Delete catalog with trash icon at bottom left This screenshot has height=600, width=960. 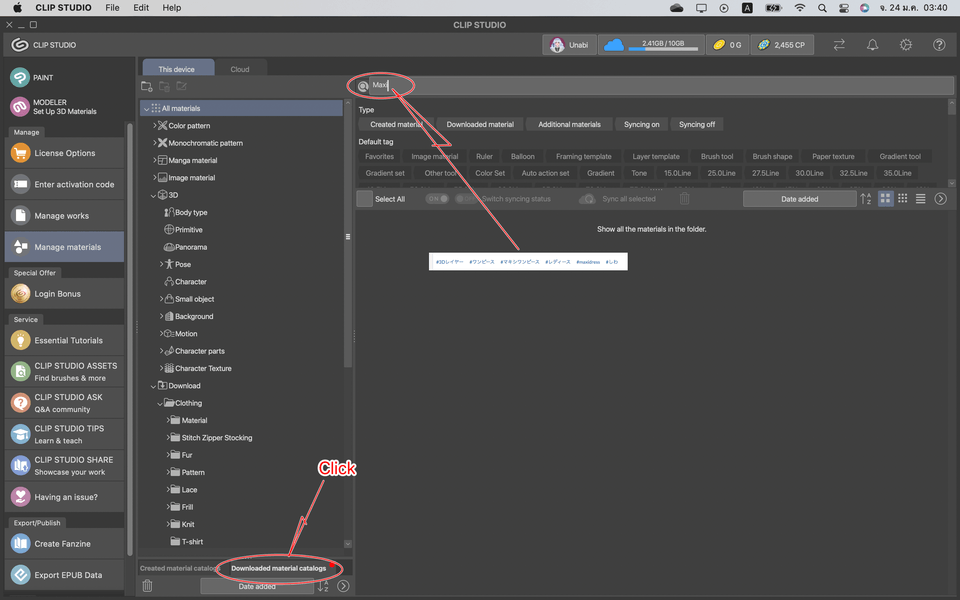click(147, 586)
